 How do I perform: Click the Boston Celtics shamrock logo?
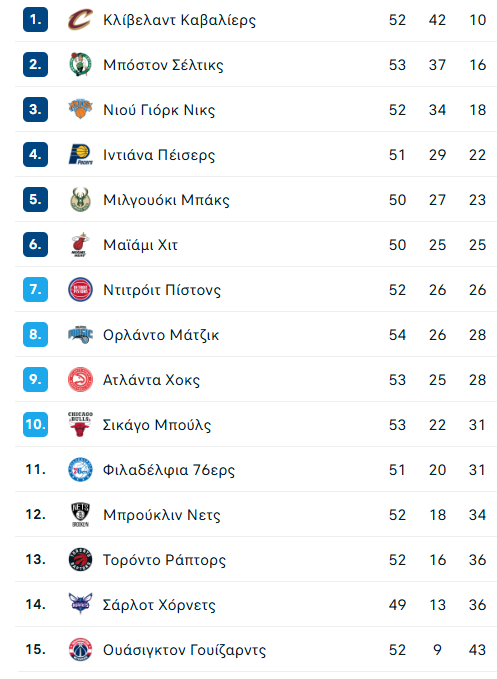click(x=81, y=65)
